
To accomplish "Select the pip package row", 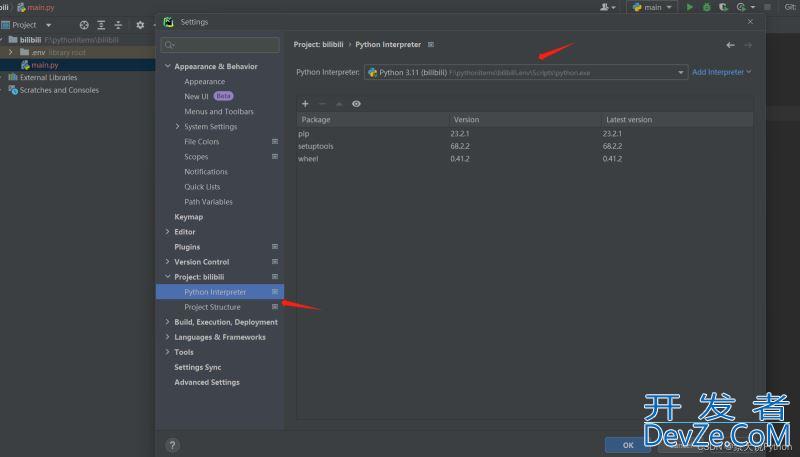I will click(x=524, y=134).
